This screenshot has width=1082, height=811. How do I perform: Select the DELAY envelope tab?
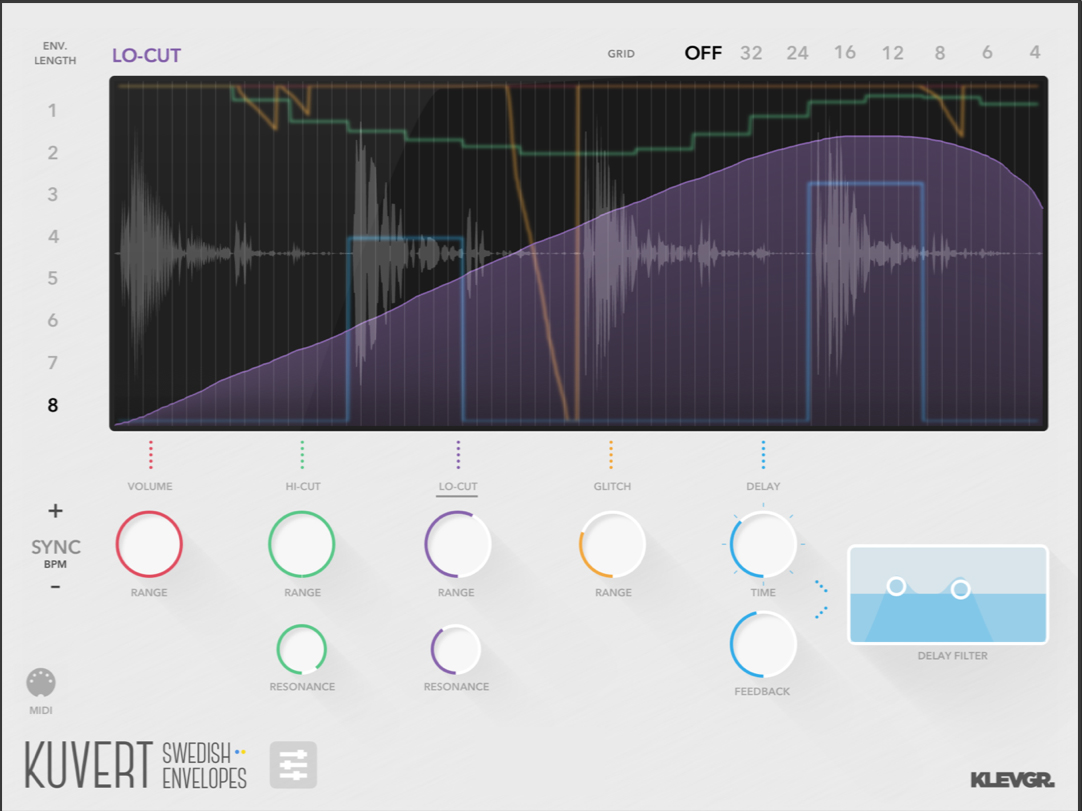pyautogui.click(x=763, y=487)
